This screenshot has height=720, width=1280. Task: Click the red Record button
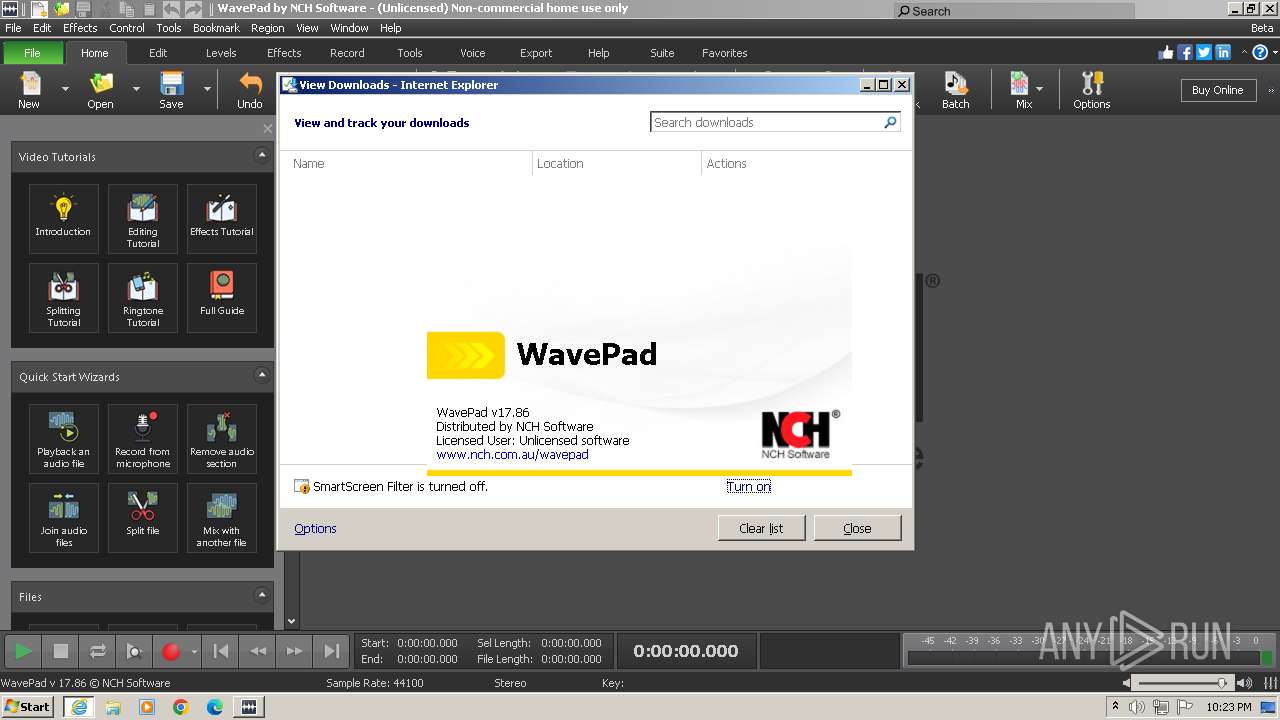171,651
